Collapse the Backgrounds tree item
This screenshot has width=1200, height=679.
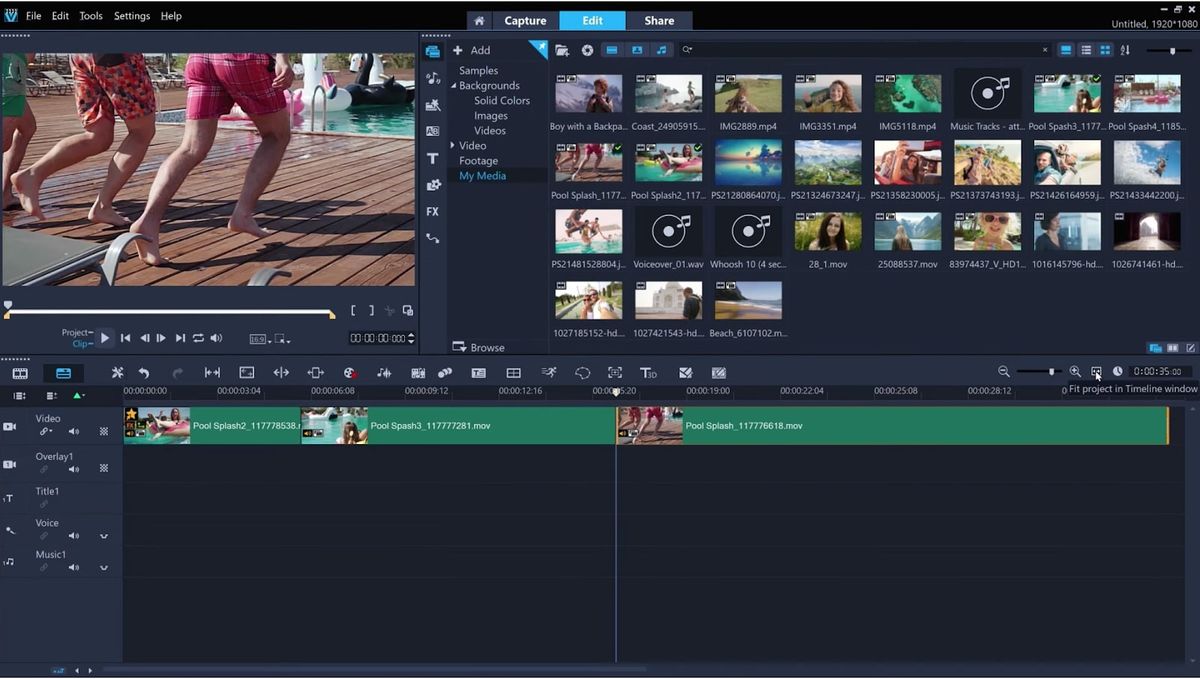point(453,85)
